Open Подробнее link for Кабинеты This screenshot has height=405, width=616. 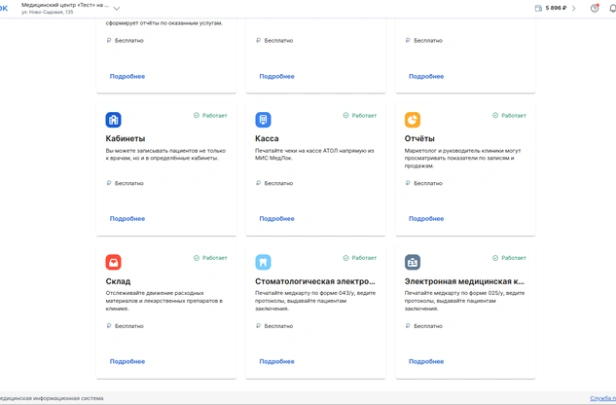click(x=127, y=219)
